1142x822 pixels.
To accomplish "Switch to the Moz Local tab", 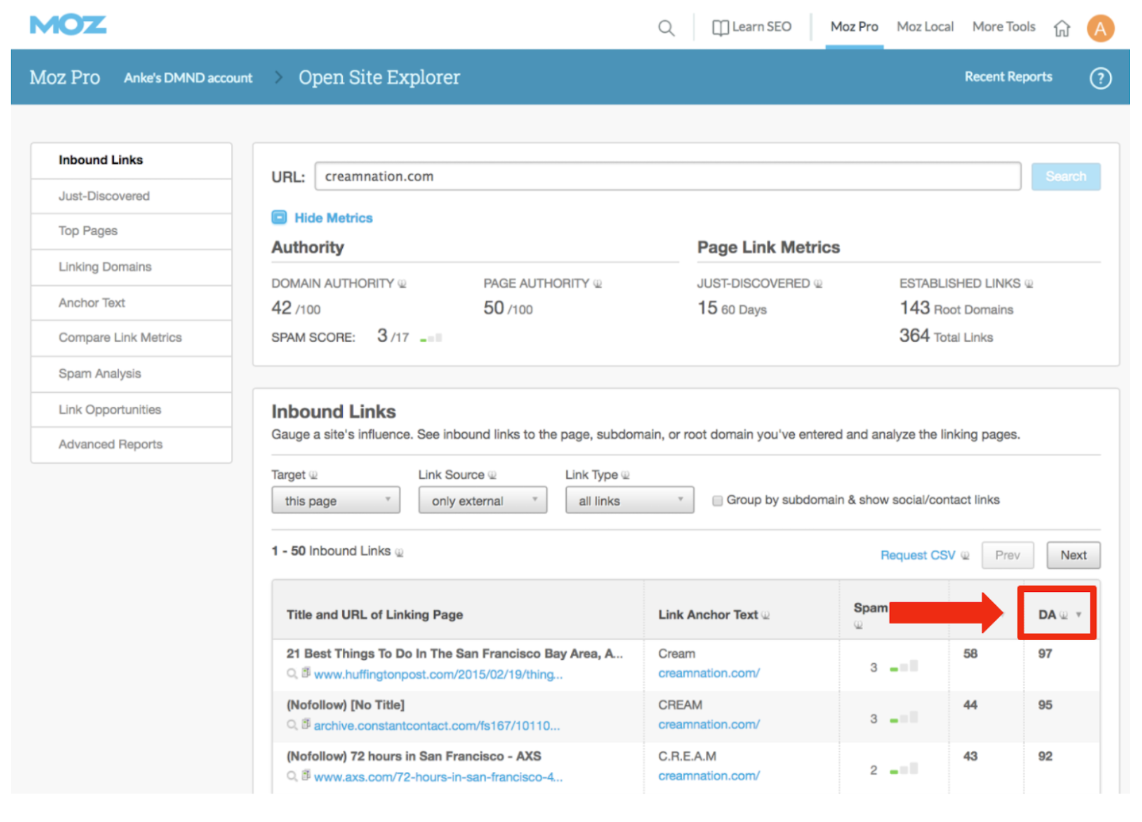I will 925,27.
